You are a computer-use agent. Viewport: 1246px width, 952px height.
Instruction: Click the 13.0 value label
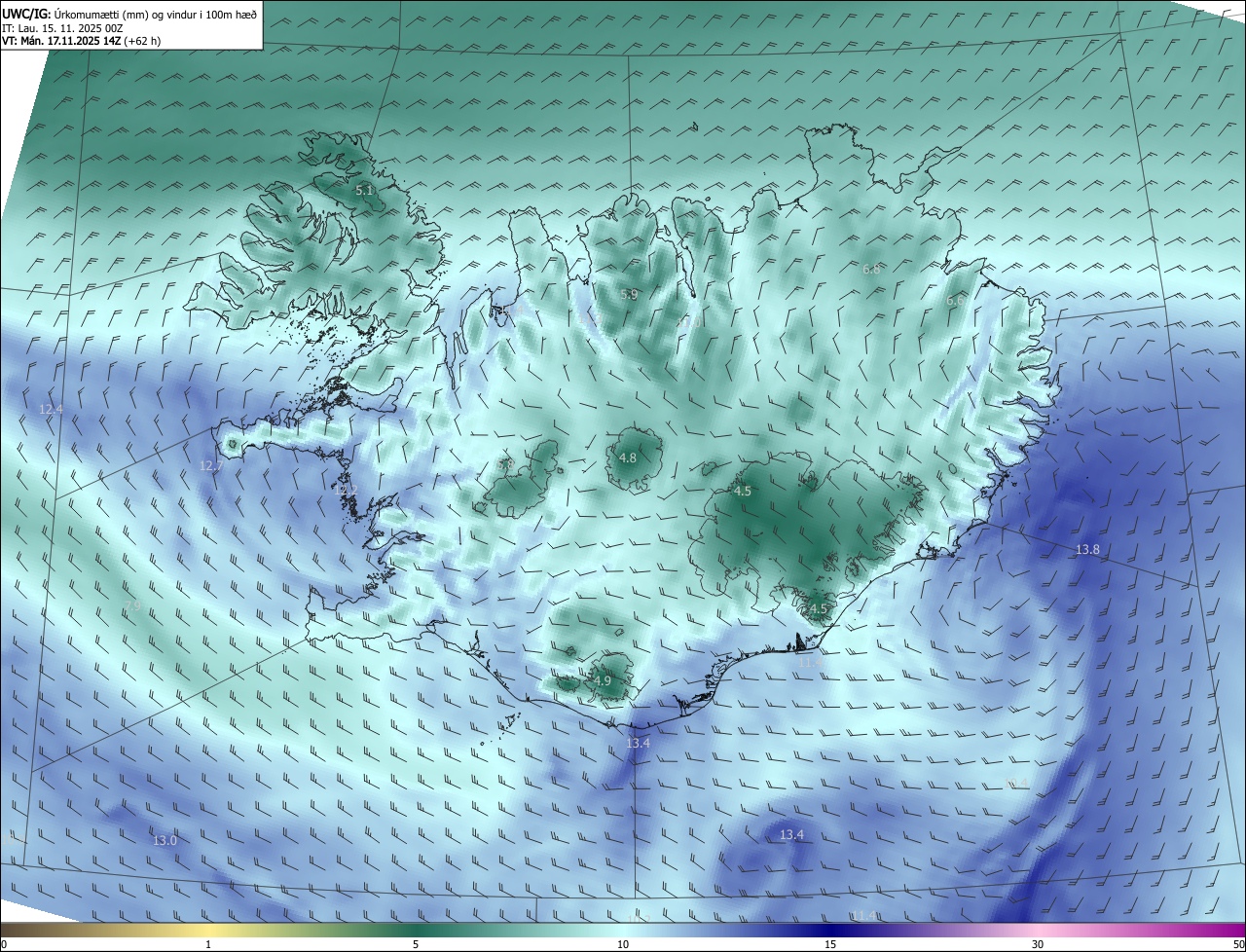click(x=165, y=840)
